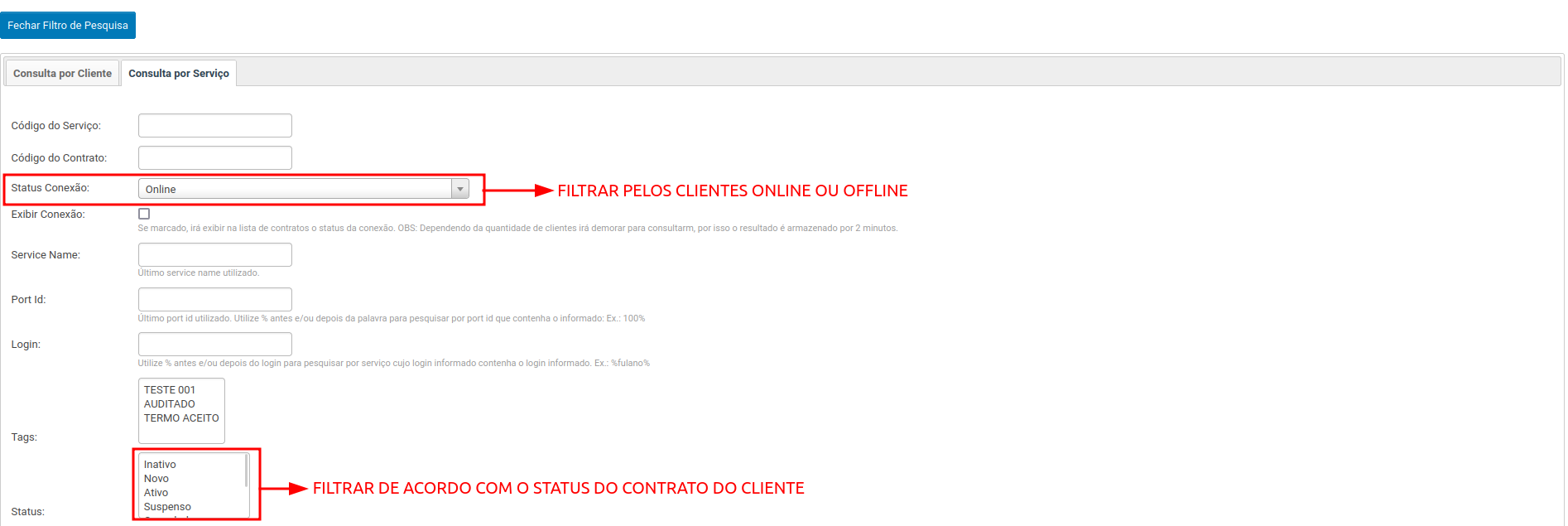The image size is (1568, 526).
Task: Select Consulta por Serviço tab
Action: tap(179, 74)
